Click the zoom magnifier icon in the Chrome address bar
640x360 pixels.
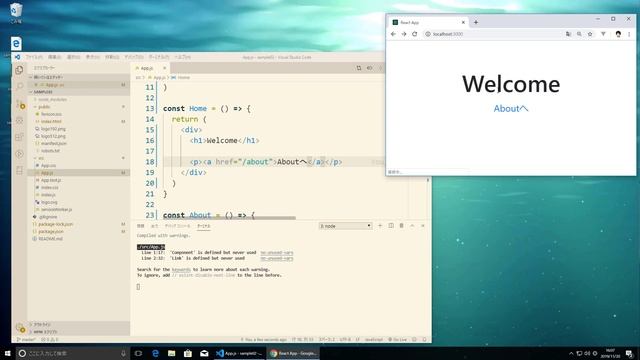coord(579,34)
